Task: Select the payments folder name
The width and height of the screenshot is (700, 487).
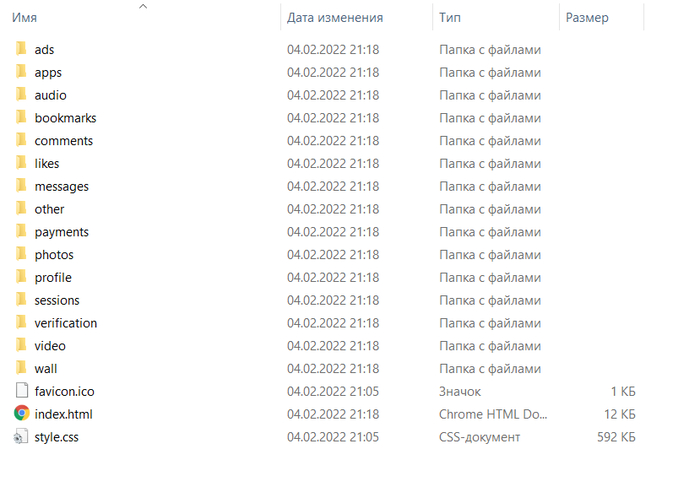Action: click(x=62, y=232)
